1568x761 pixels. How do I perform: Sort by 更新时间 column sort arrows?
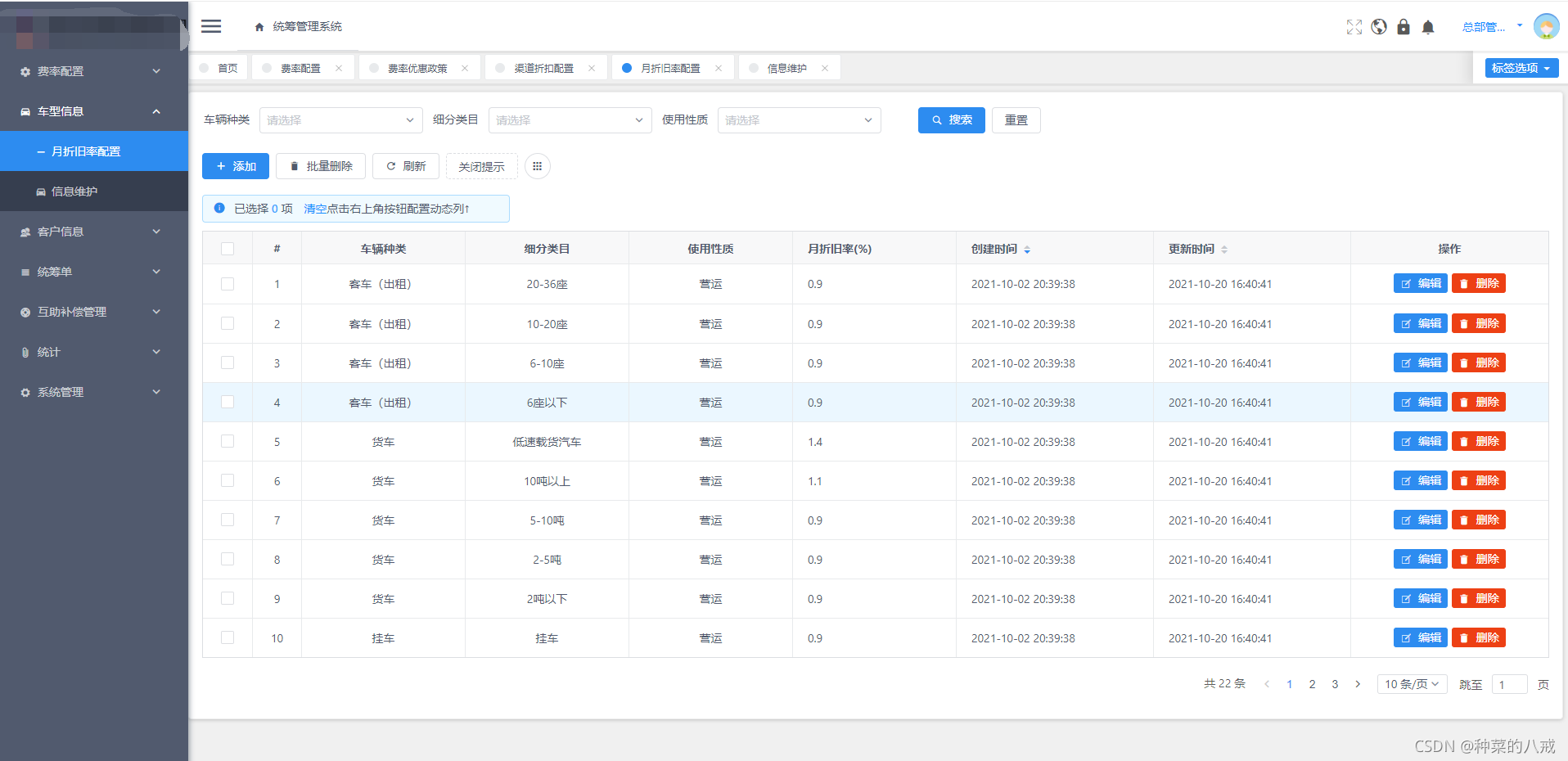pos(1224,249)
